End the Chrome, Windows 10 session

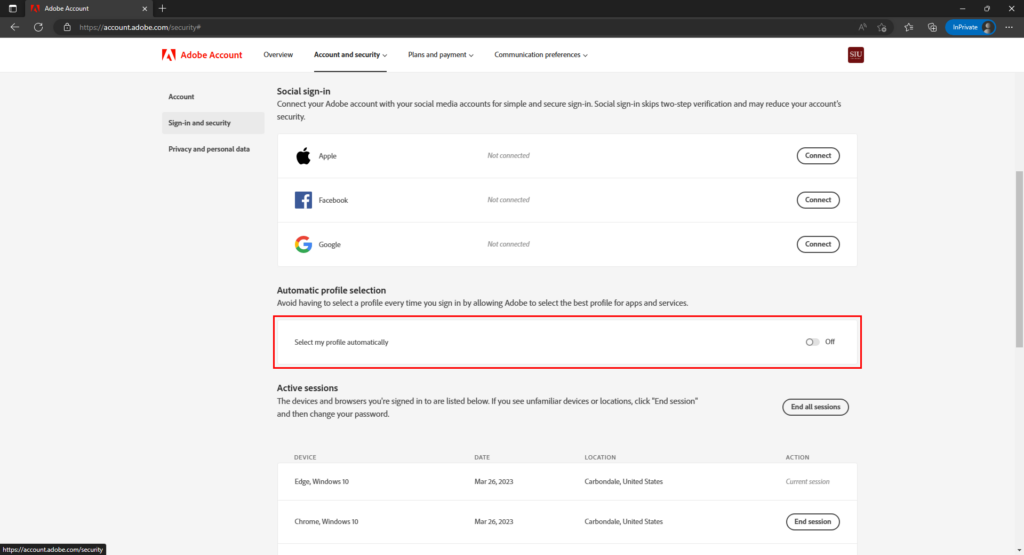click(812, 522)
